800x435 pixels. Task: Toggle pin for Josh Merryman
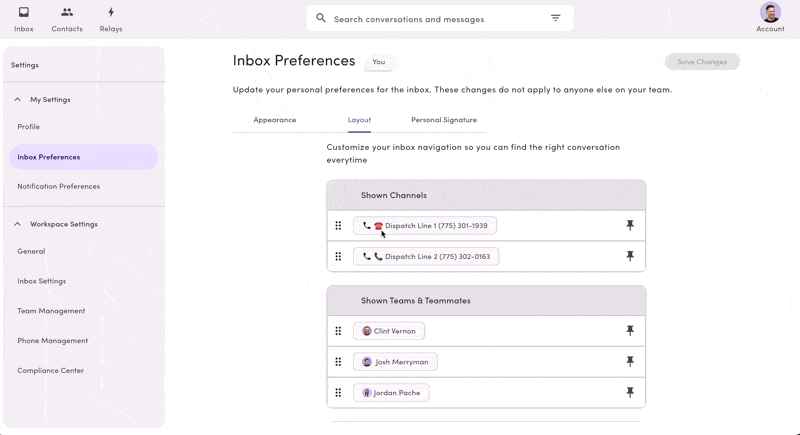point(630,362)
